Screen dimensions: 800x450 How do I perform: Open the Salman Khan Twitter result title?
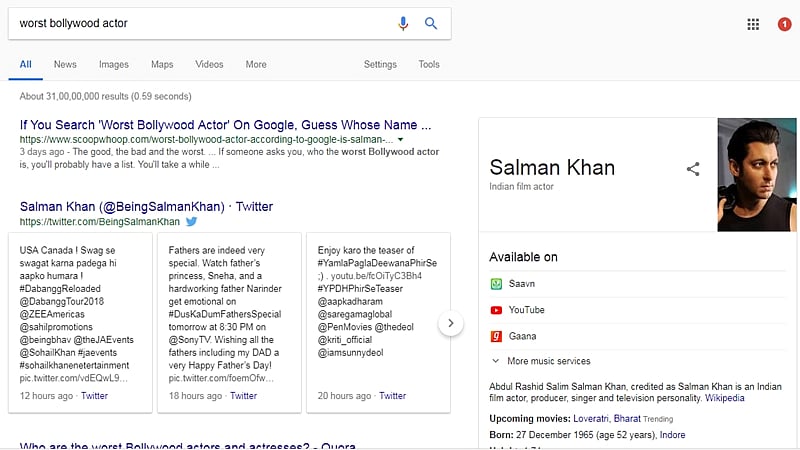coord(146,206)
